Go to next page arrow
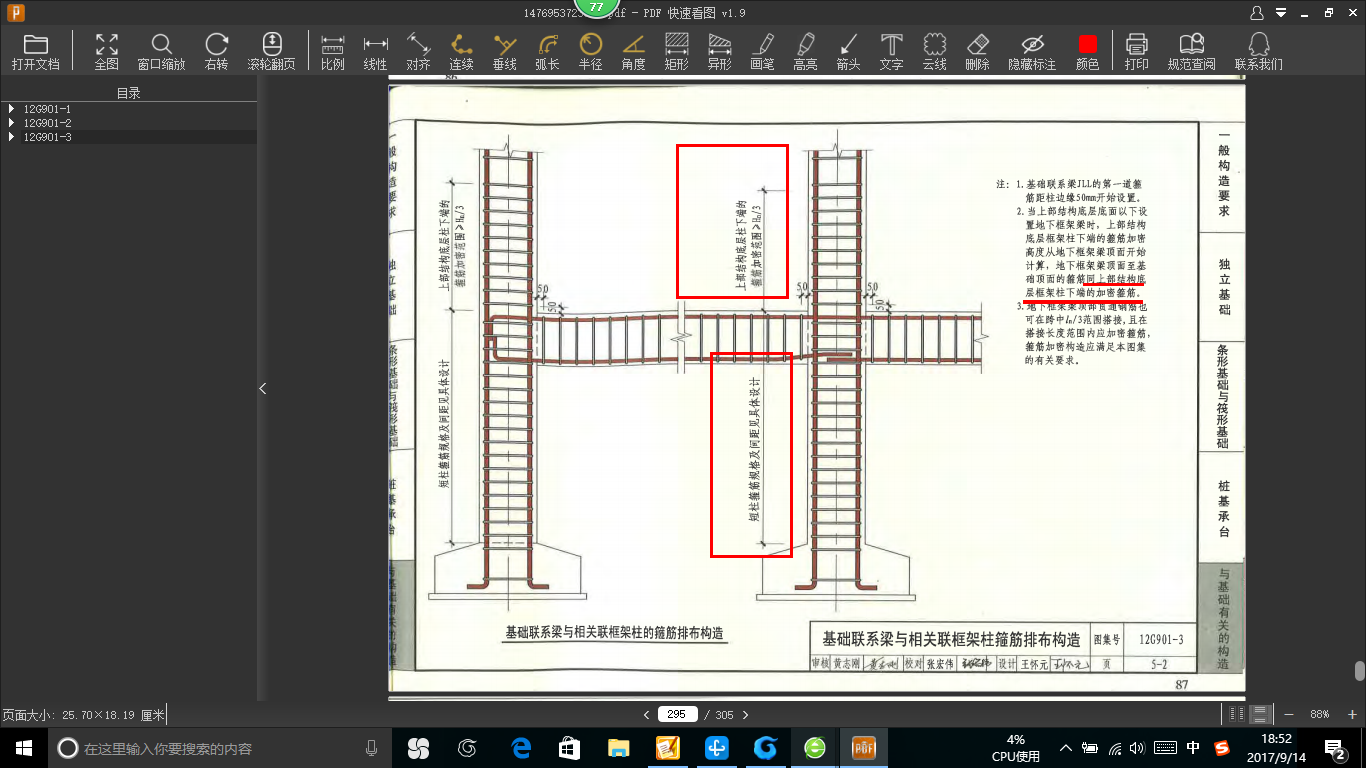Image resolution: width=1366 pixels, height=768 pixels. (745, 714)
